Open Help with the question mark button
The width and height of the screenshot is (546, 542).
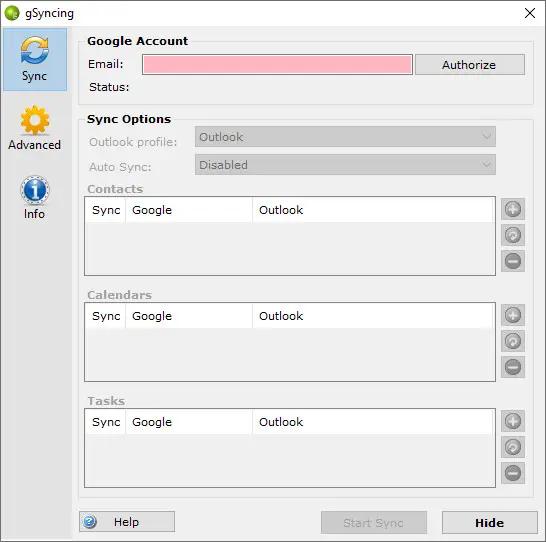(x=127, y=522)
